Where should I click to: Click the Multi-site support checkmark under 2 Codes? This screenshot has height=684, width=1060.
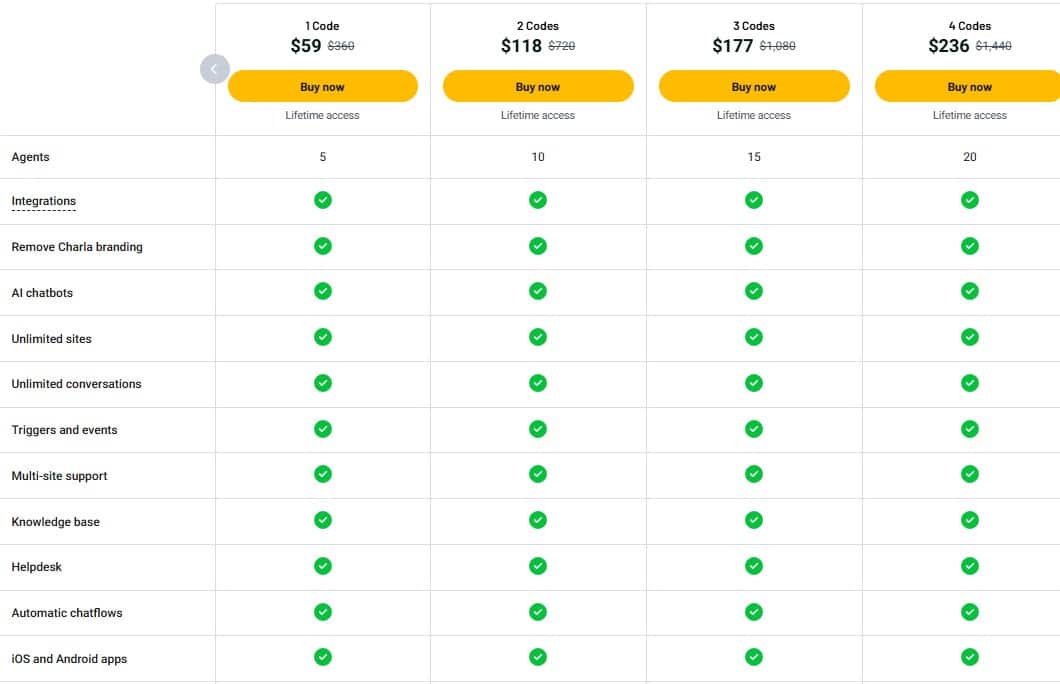(x=537, y=474)
